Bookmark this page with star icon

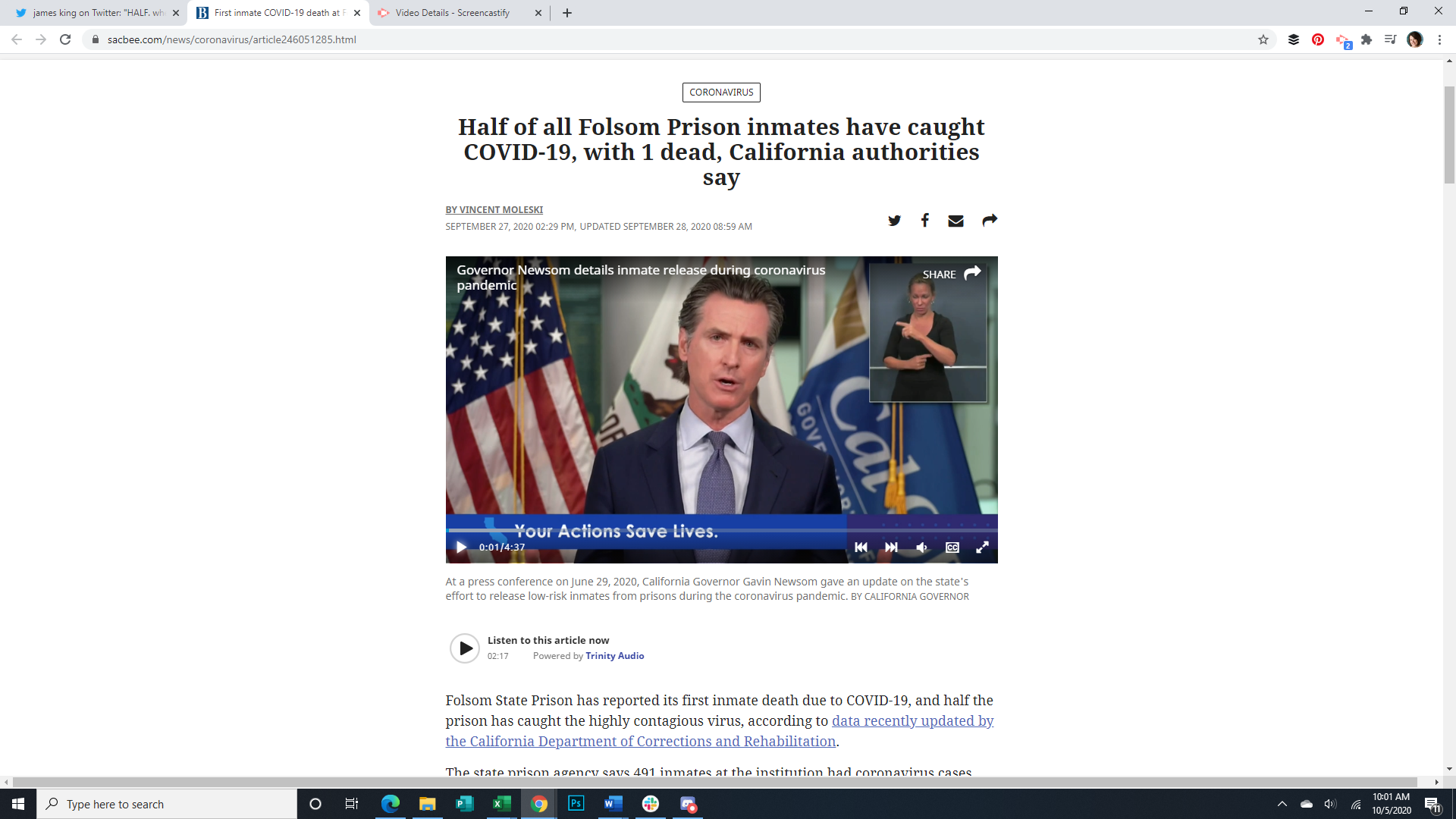point(1263,39)
